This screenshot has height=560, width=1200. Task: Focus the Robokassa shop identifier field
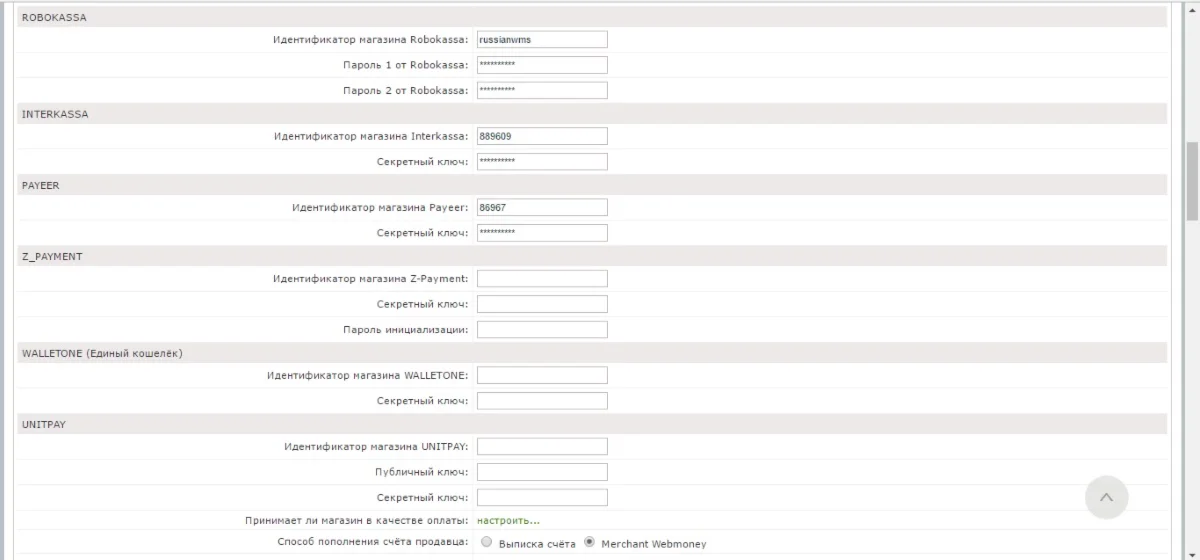[542, 40]
